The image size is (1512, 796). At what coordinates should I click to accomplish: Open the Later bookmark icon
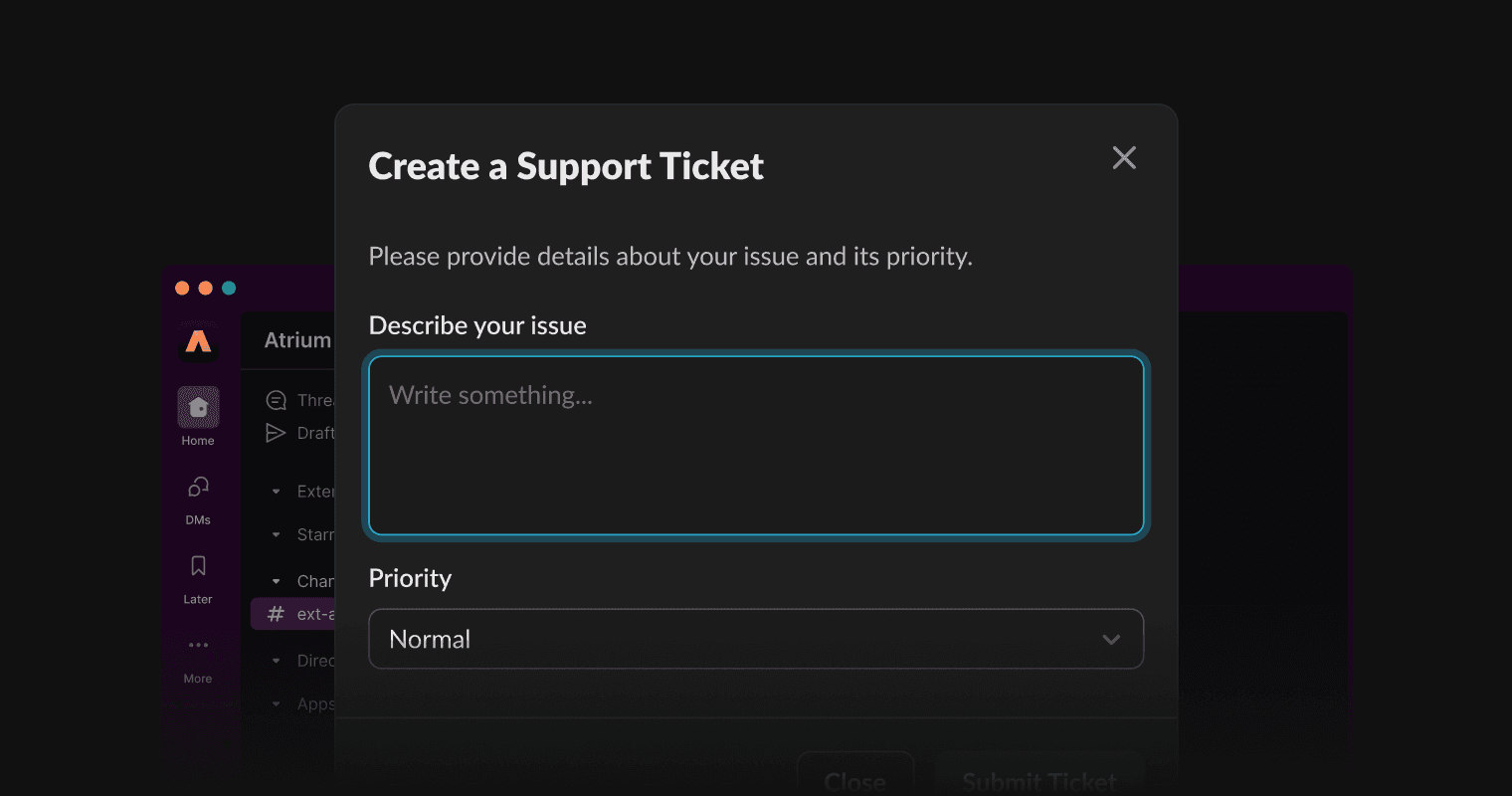[198, 566]
